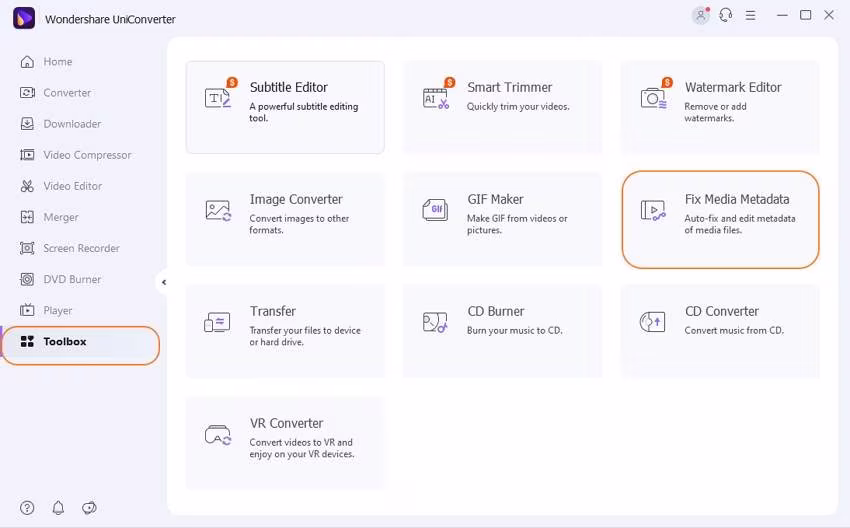The image size is (850, 528).
Task: Switch to Video Compressor section
Action: (x=87, y=155)
